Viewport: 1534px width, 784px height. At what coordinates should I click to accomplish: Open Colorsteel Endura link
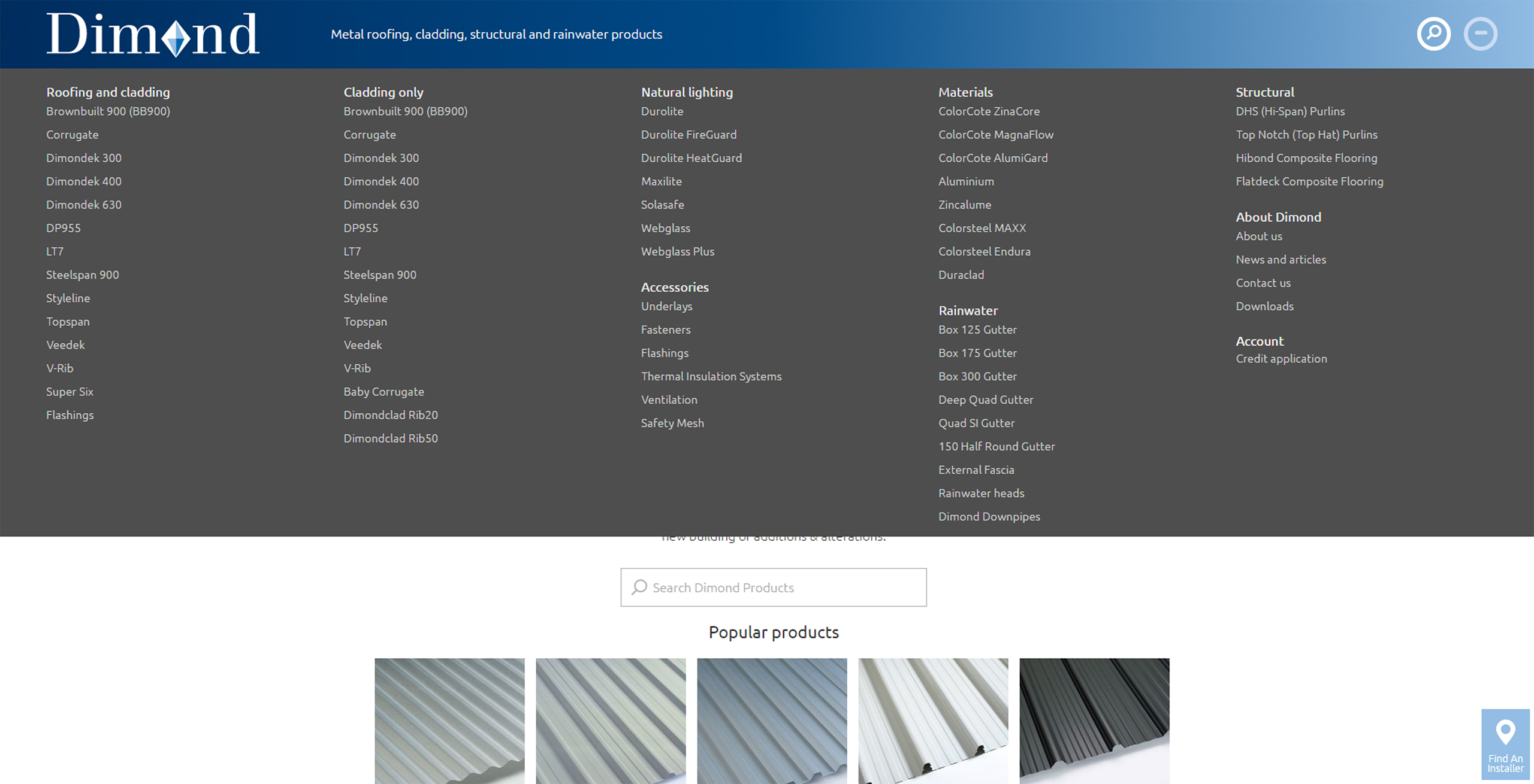pos(985,252)
